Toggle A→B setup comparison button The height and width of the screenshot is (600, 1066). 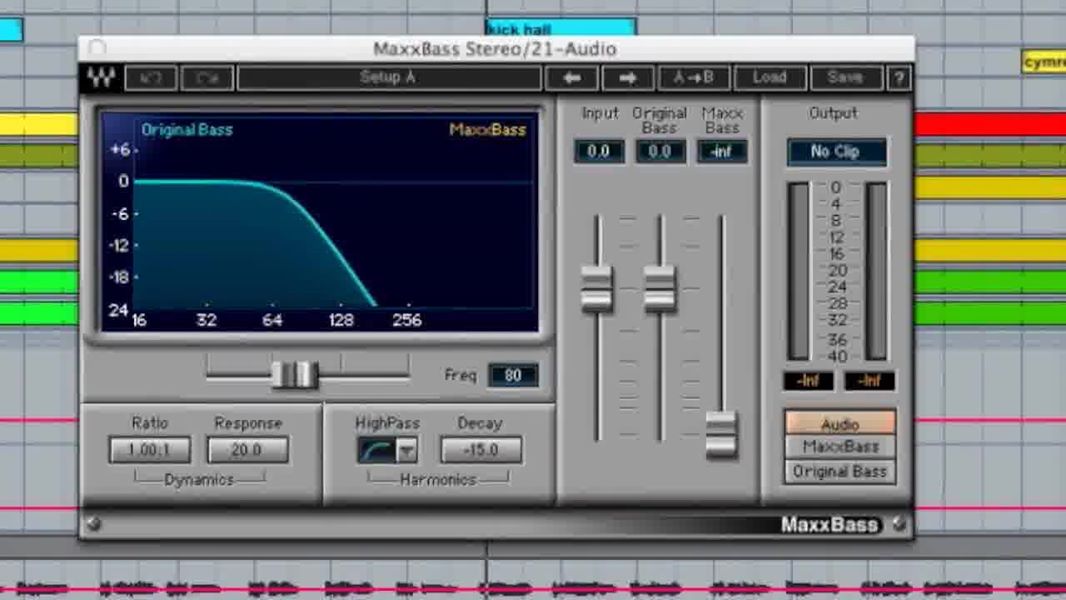click(x=693, y=77)
